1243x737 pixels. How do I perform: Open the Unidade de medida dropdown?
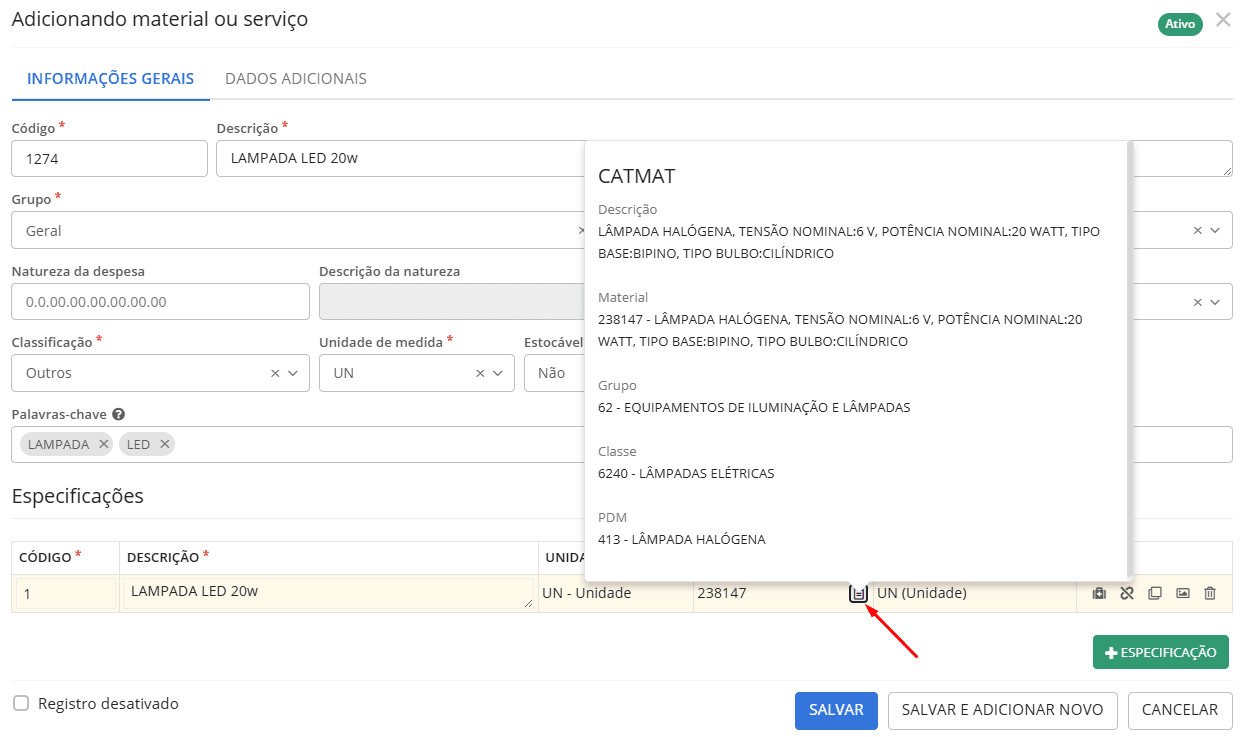[x=498, y=373]
